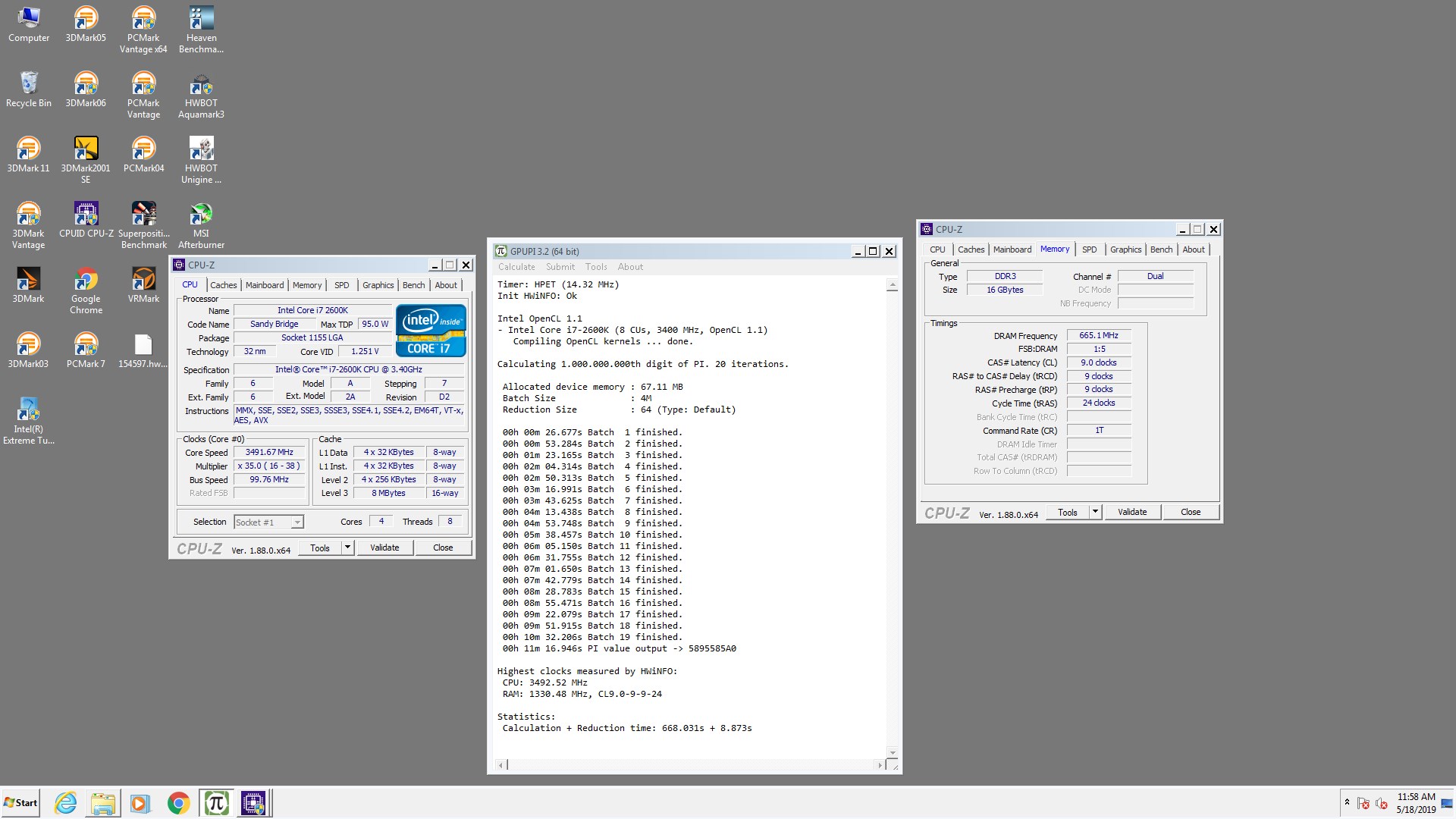Switch to Caches tab in left CPU-Z
Viewport: 1456px width, 819px height.
pyautogui.click(x=224, y=285)
